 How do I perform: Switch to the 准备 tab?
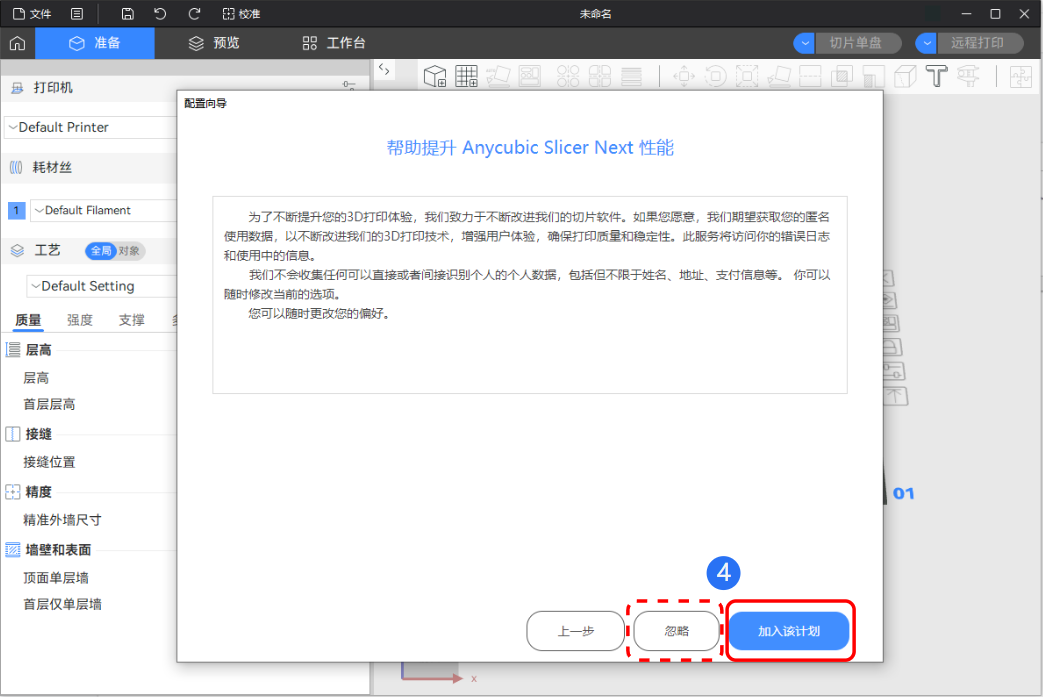point(95,43)
